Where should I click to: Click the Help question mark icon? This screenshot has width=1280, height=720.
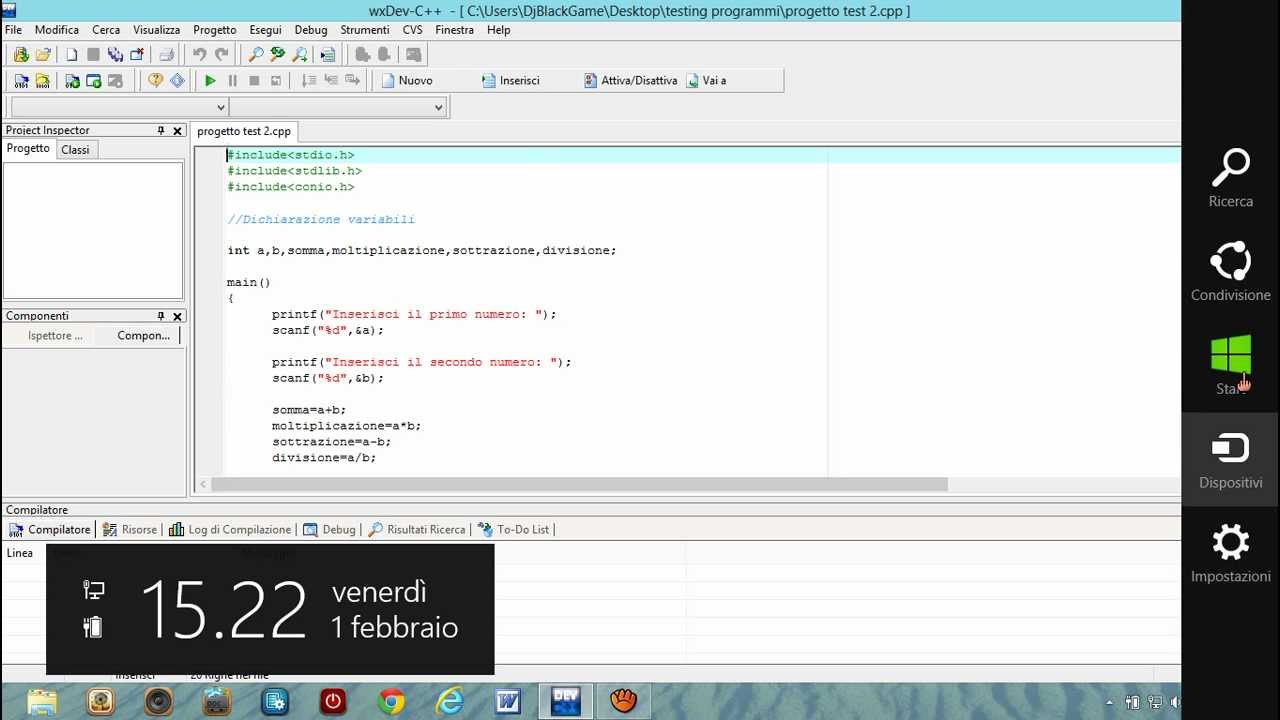(155, 81)
